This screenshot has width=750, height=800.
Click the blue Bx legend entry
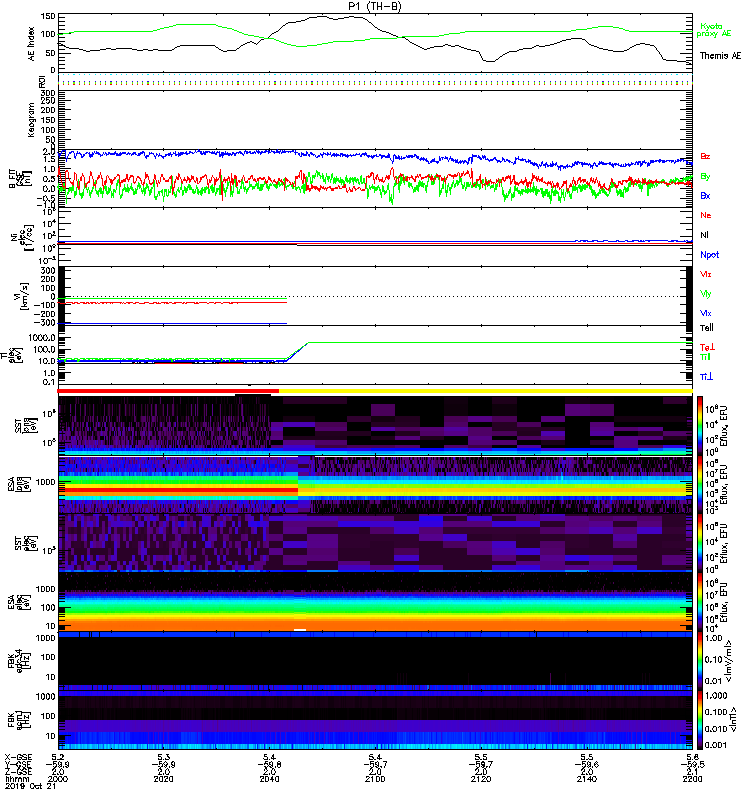(x=705, y=196)
